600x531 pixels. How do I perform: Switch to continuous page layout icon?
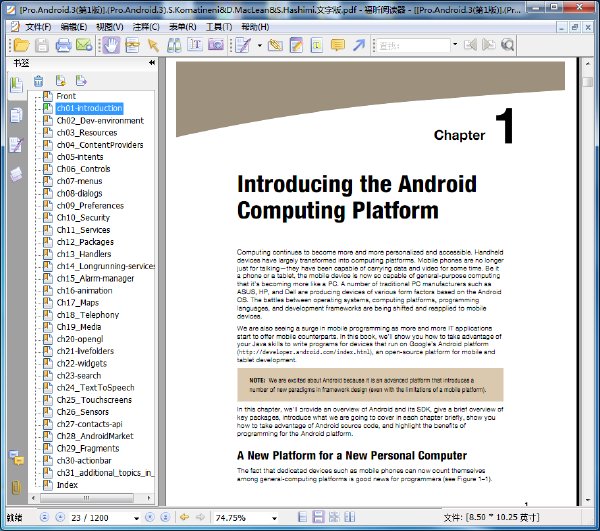click(x=318, y=517)
